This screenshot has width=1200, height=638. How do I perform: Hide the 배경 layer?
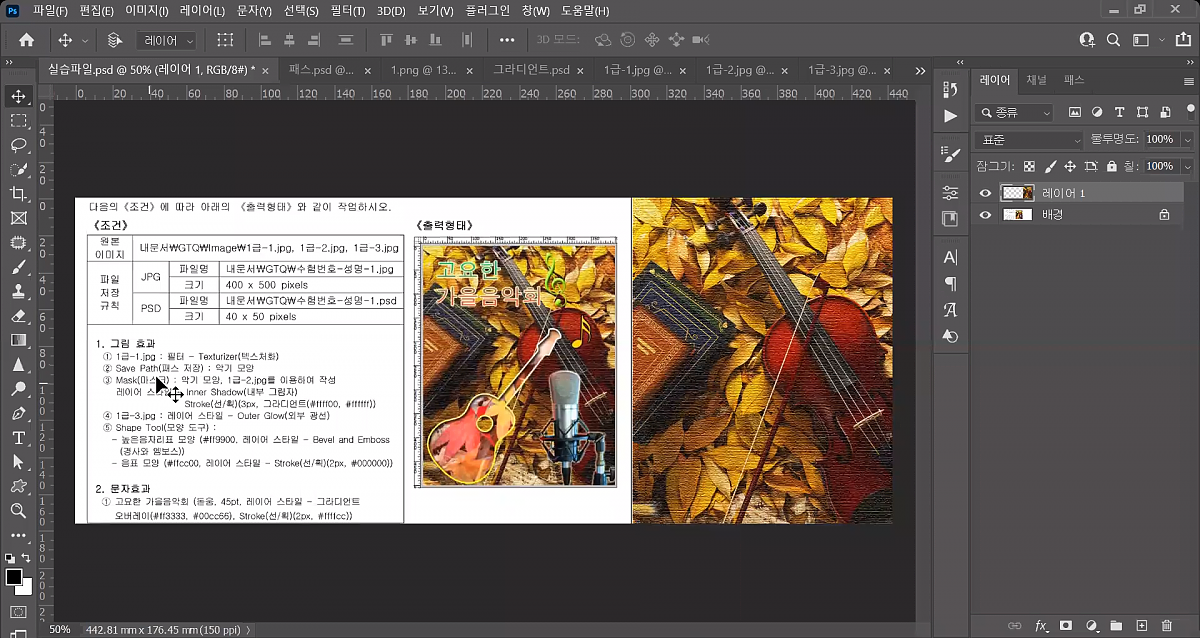click(986, 214)
